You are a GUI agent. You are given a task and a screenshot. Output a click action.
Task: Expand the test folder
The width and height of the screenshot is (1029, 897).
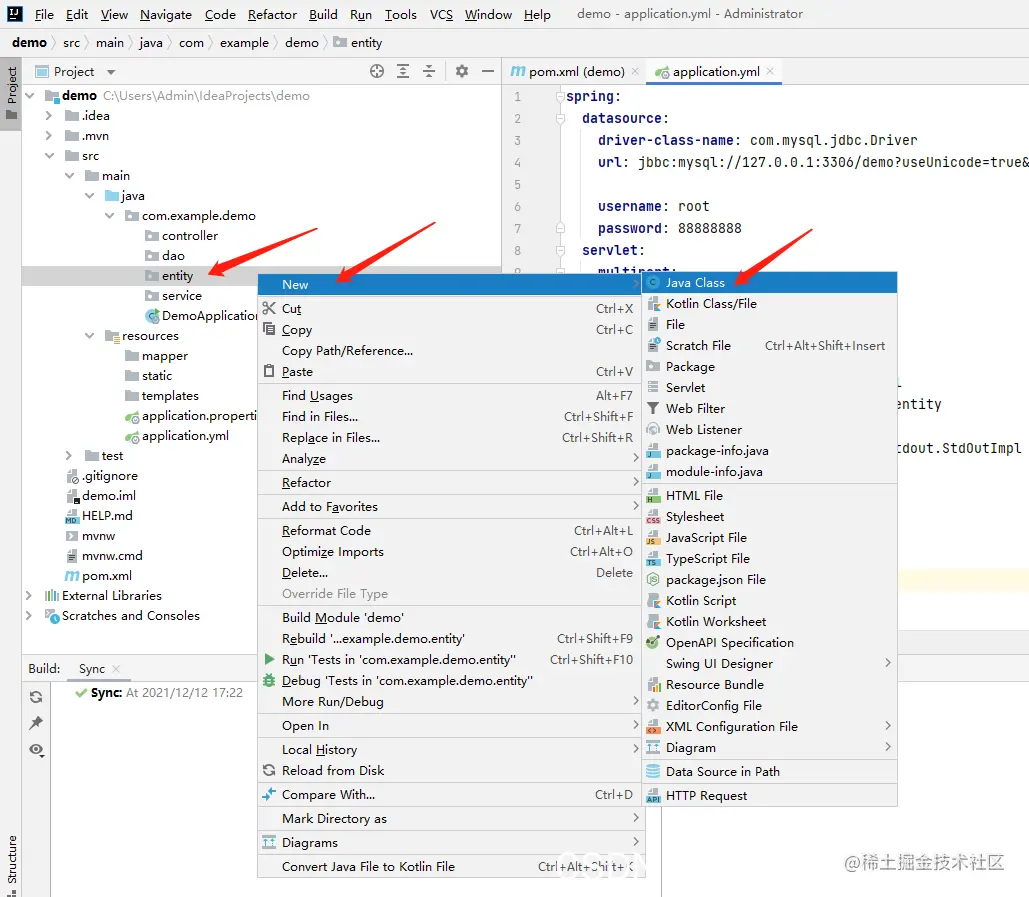(x=69, y=455)
